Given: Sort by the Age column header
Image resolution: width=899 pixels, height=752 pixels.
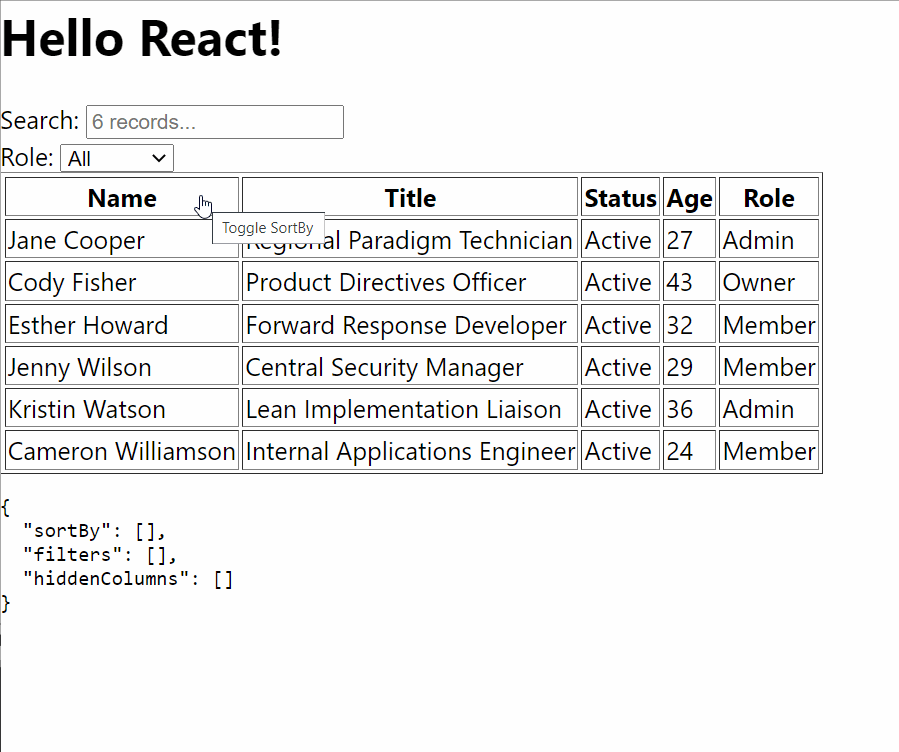Looking at the screenshot, I should (x=689, y=197).
